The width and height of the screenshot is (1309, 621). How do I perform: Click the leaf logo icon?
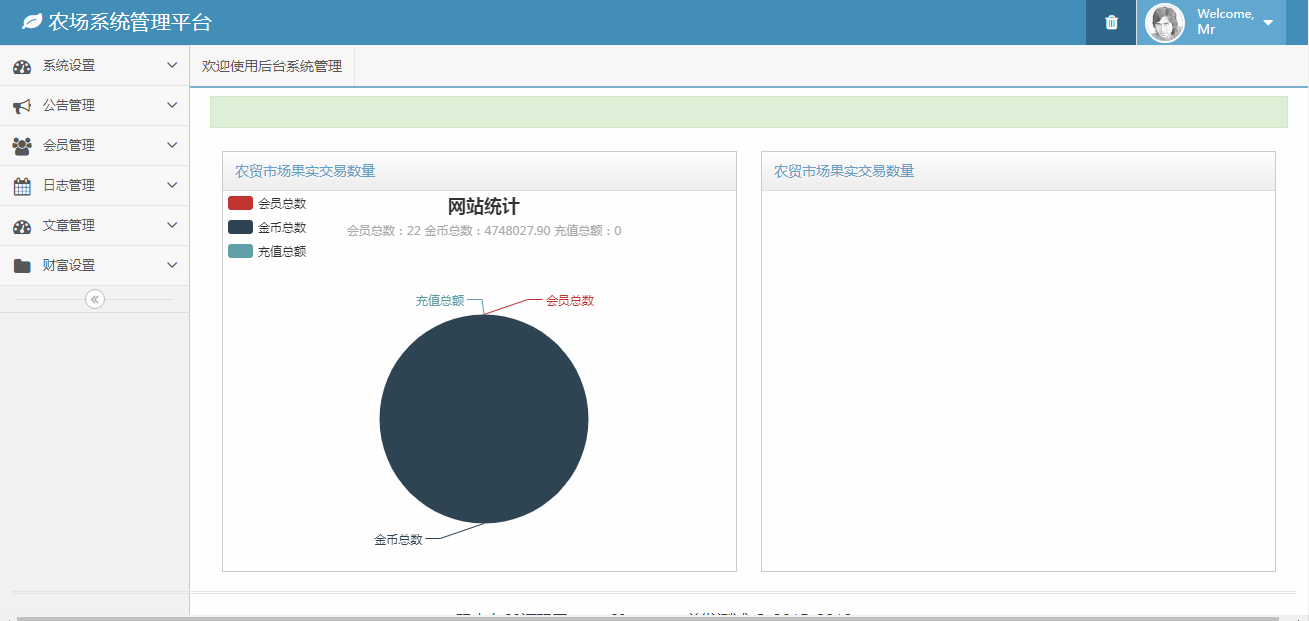coord(32,22)
